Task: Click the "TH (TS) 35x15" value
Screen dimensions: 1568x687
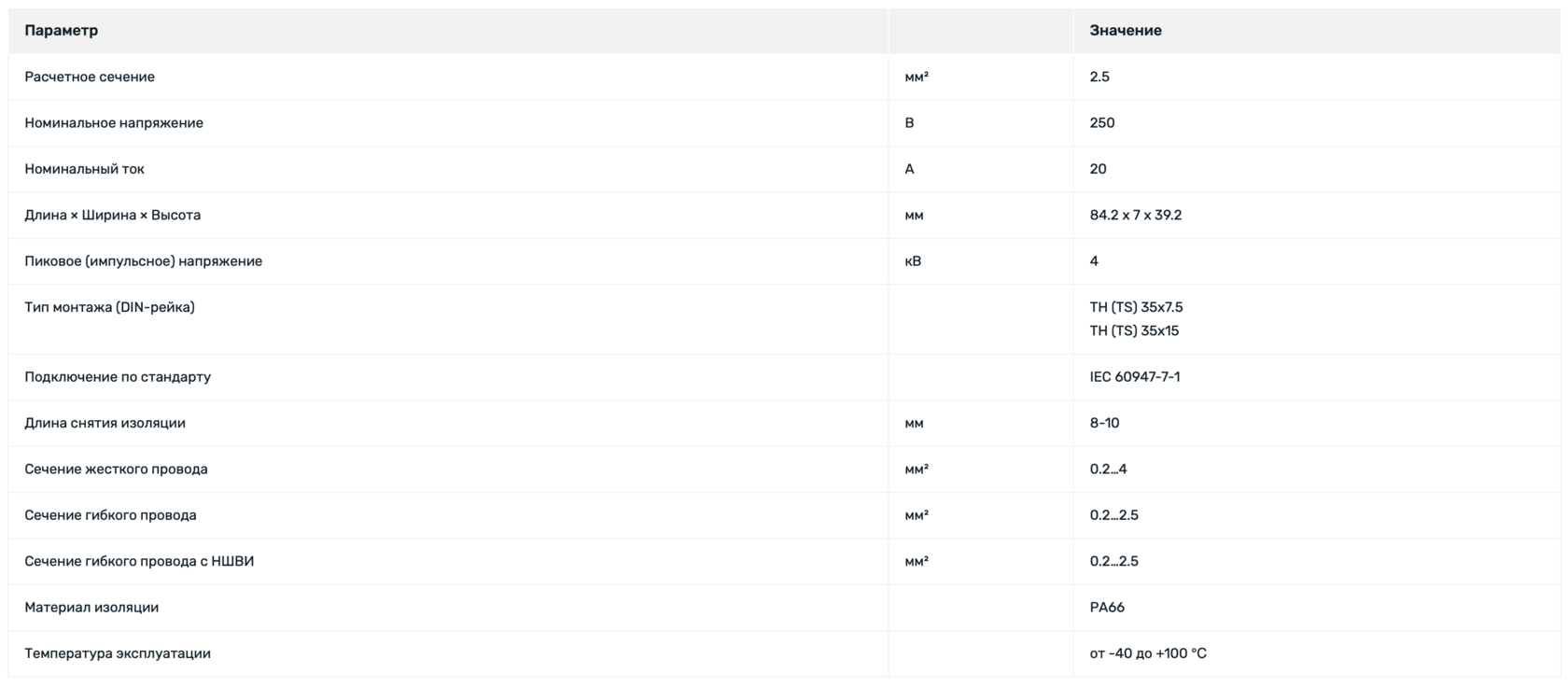Action: coord(1134,330)
